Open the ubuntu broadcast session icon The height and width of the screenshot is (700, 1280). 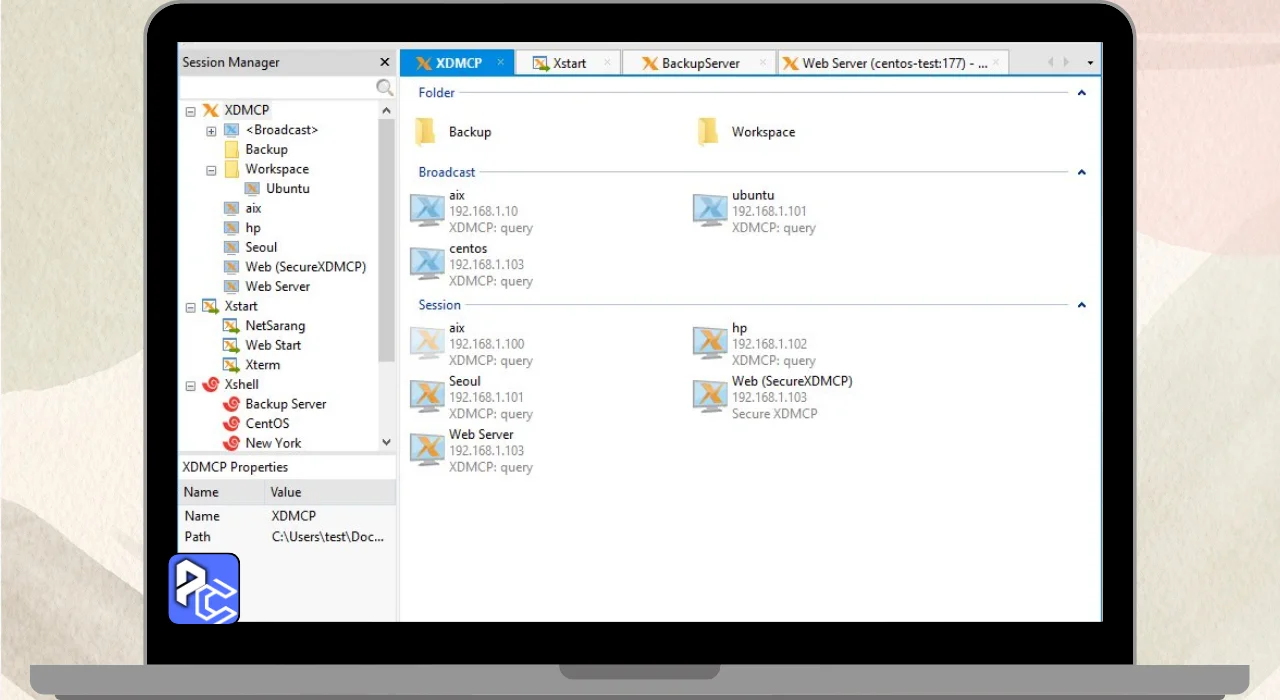710,210
